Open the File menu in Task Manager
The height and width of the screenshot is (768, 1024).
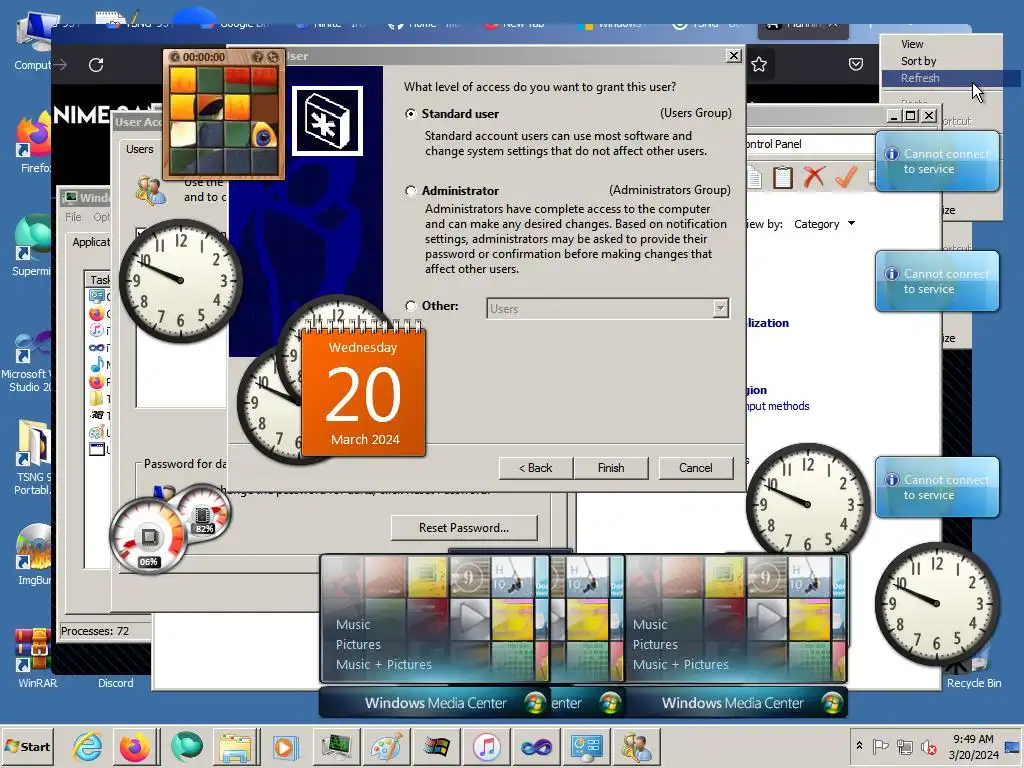pyautogui.click(x=73, y=217)
